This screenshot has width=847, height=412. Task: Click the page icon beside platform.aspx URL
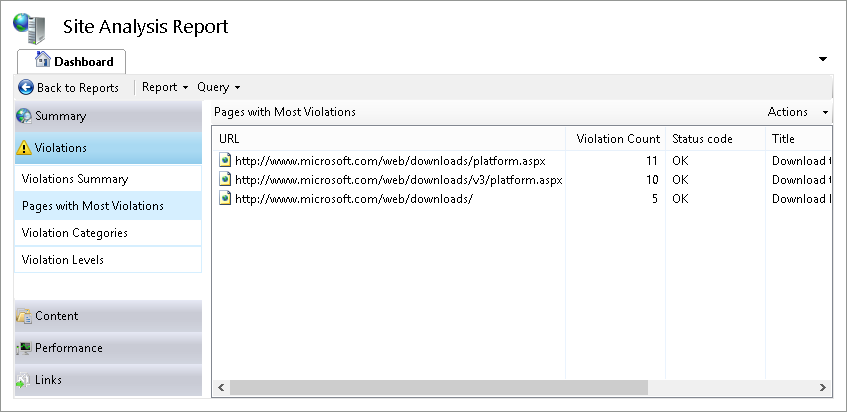coord(226,160)
